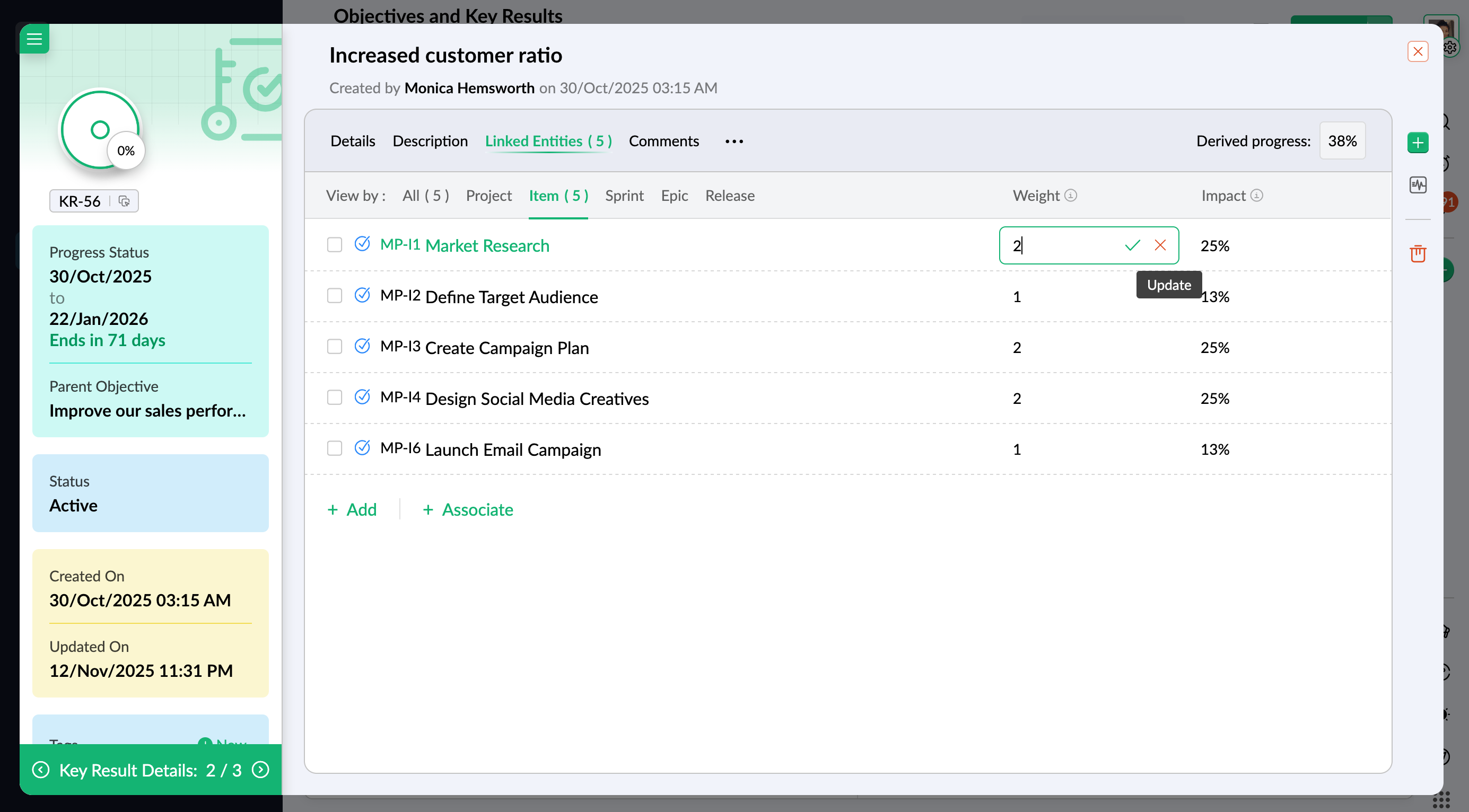Open the Market Research item link

[x=486, y=245]
